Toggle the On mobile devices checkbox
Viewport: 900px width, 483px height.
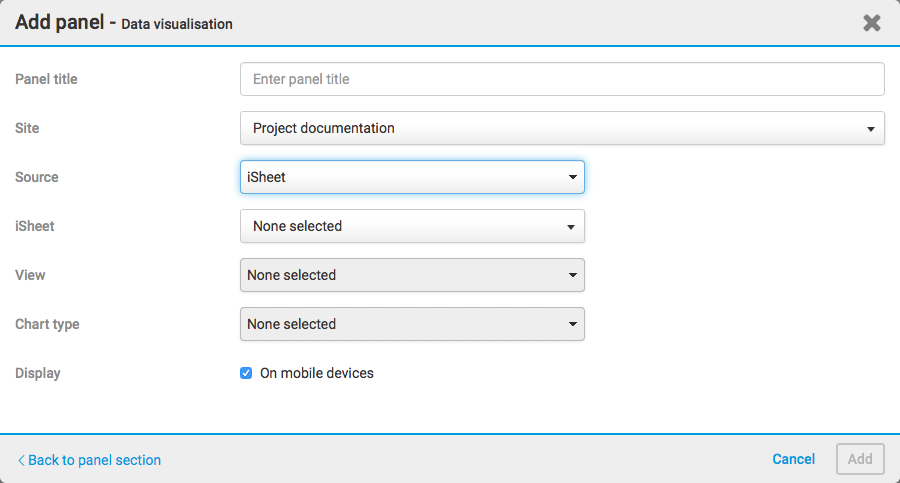coord(246,373)
